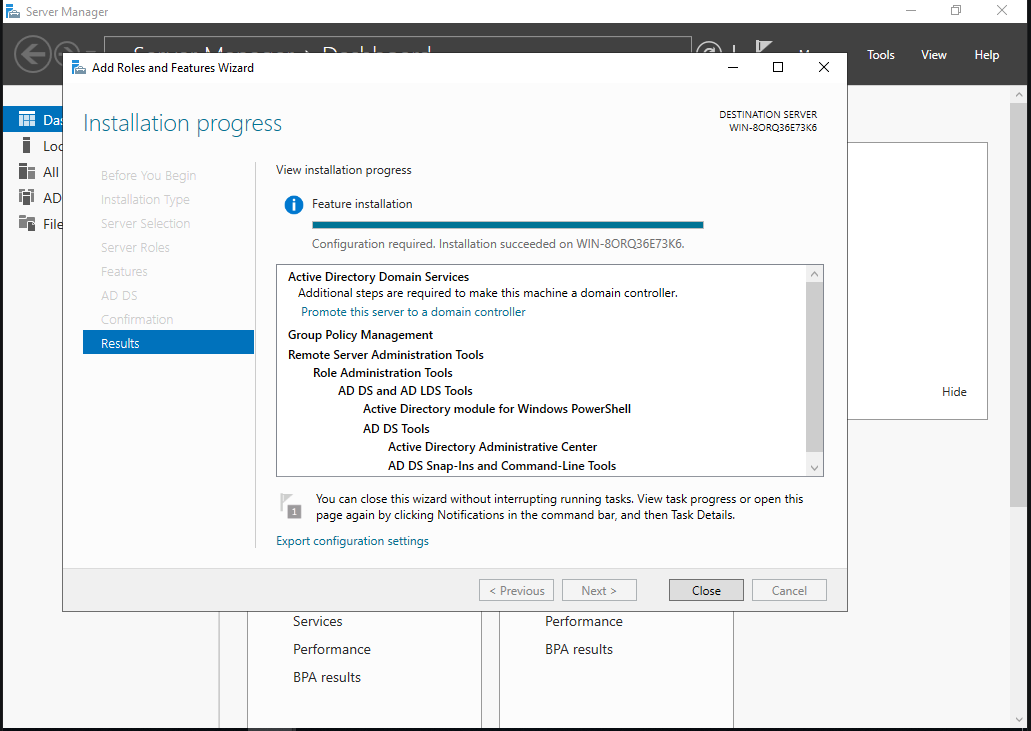
Task: Select the Server Selection wizard step
Action: click(145, 224)
